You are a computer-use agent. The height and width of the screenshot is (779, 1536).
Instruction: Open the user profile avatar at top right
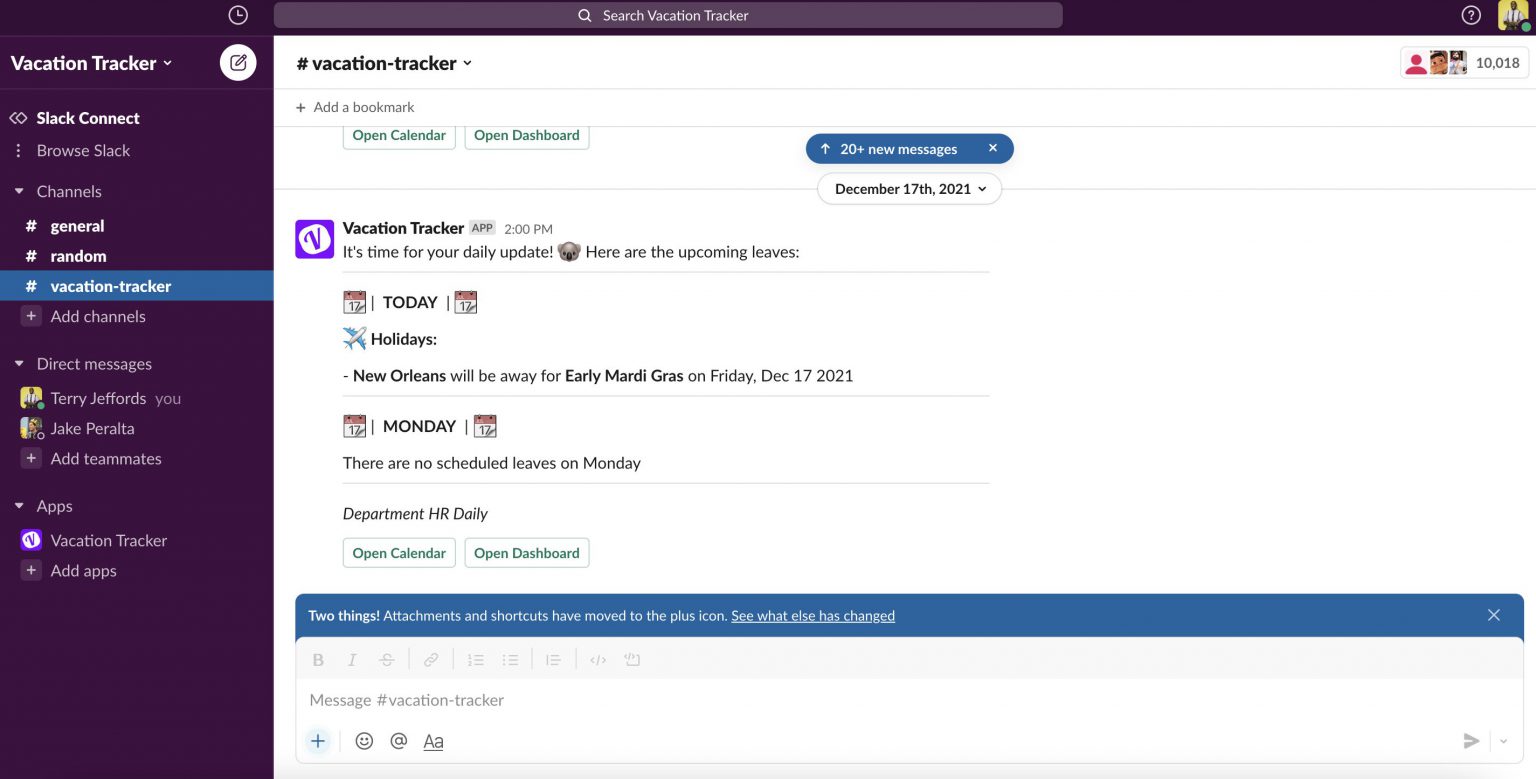(1513, 15)
